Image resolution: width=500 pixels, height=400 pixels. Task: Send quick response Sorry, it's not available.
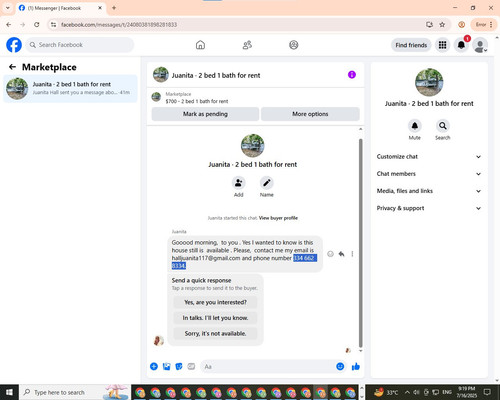click(x=215, y=333)
